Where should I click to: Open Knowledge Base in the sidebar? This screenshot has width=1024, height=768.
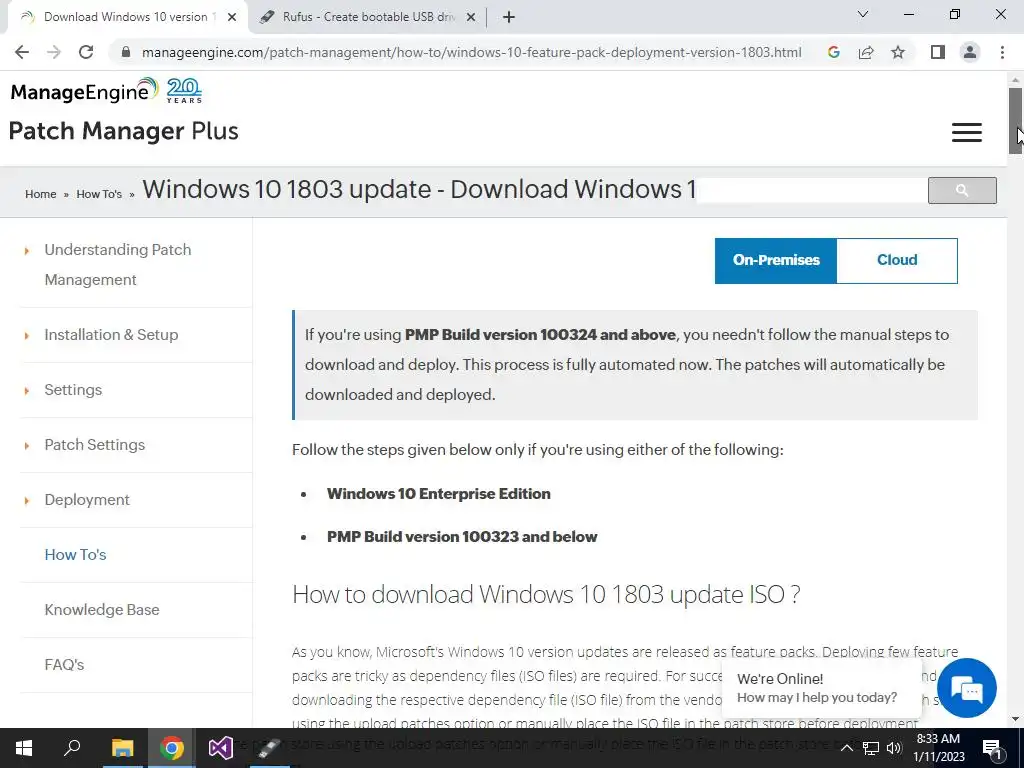102,609
